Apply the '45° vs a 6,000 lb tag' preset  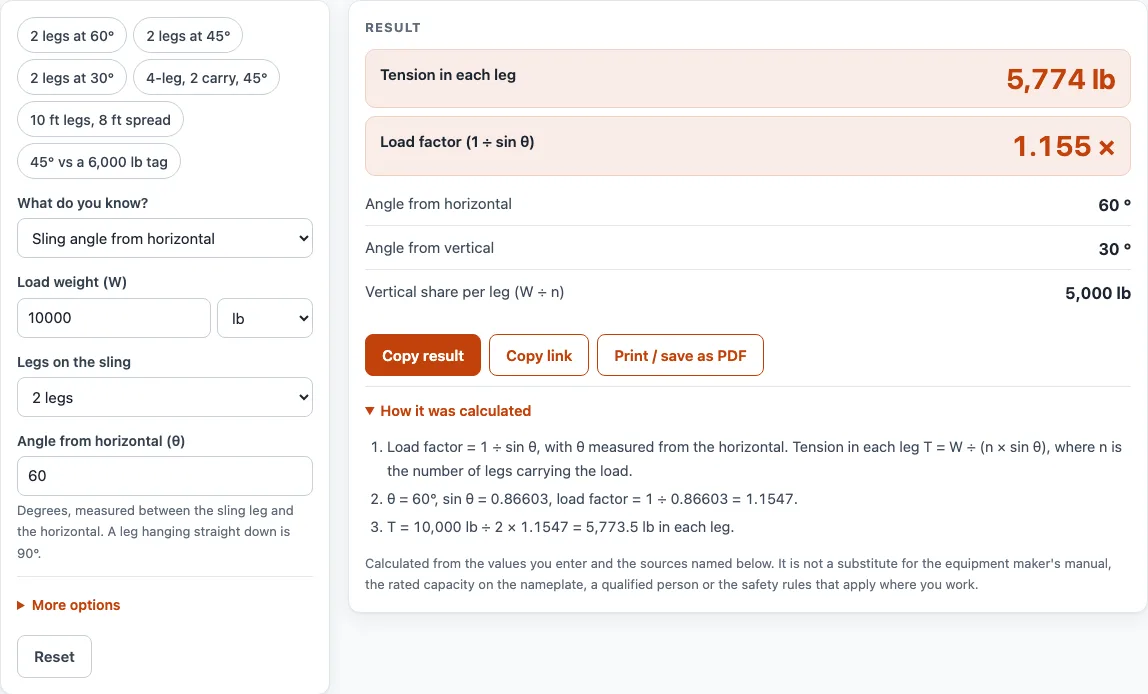click(x=99, y=162)
